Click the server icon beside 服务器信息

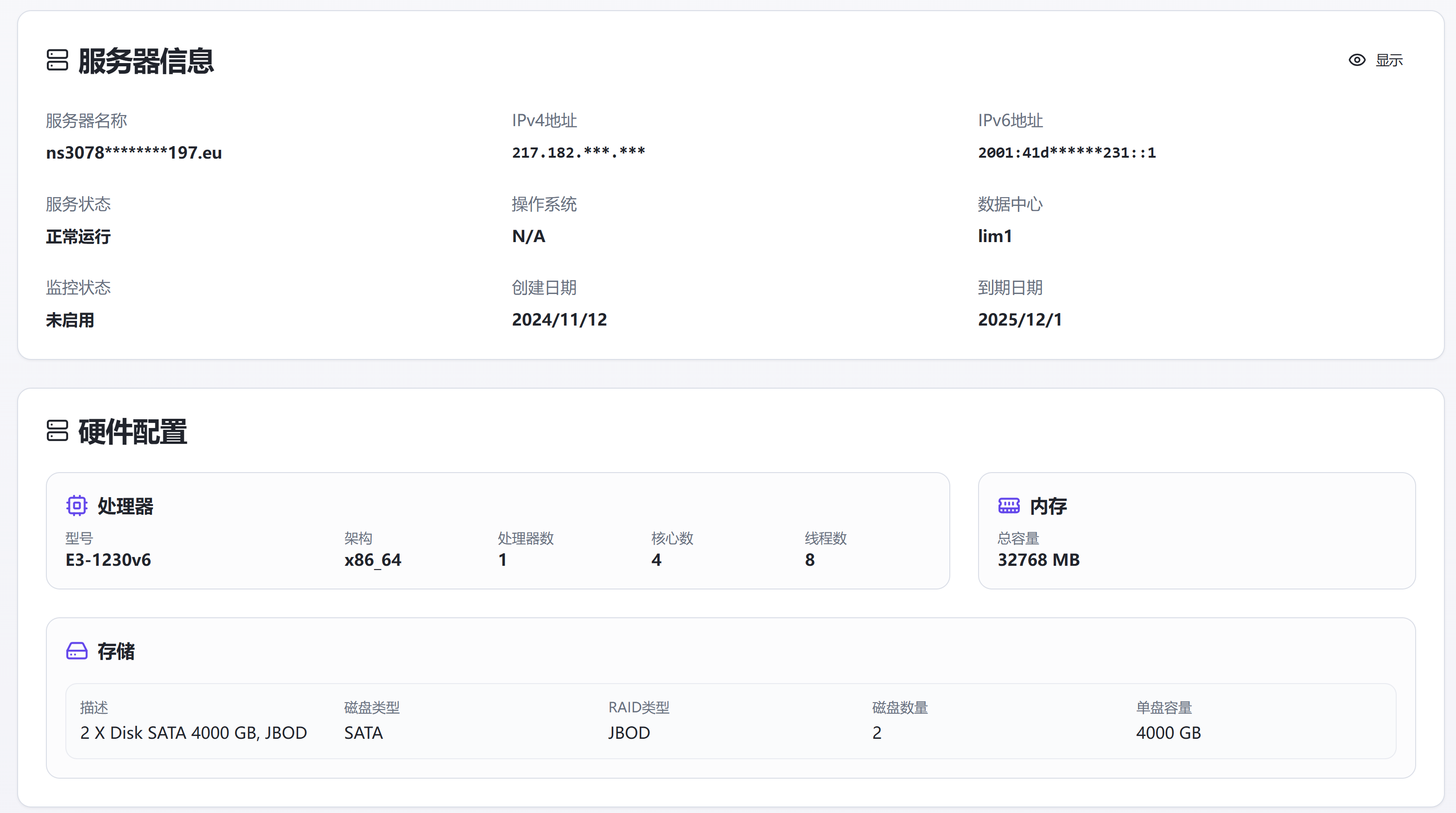(x=57, y=60)
